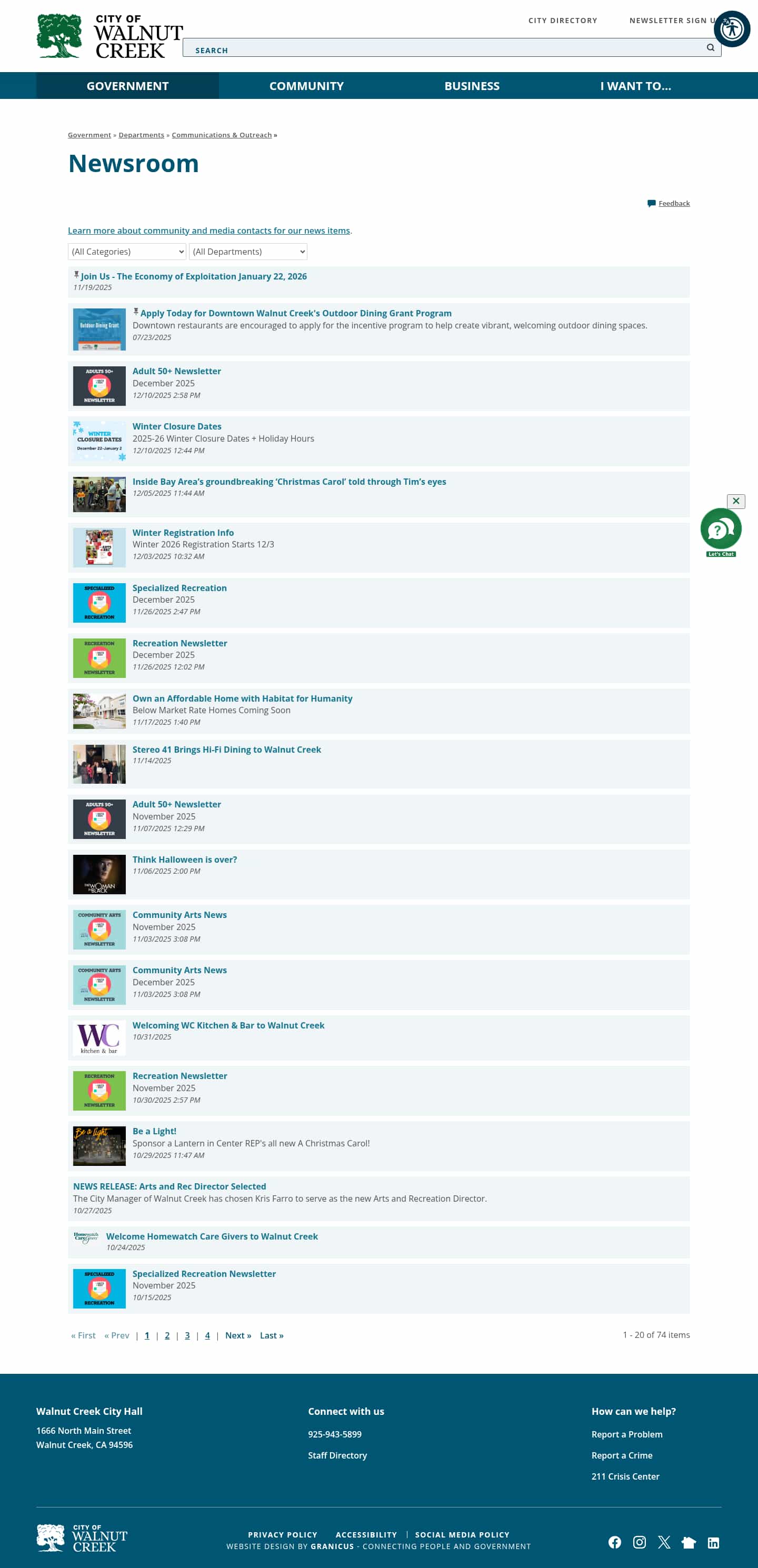Click Report a Crime link

[x=622, y=1455]
